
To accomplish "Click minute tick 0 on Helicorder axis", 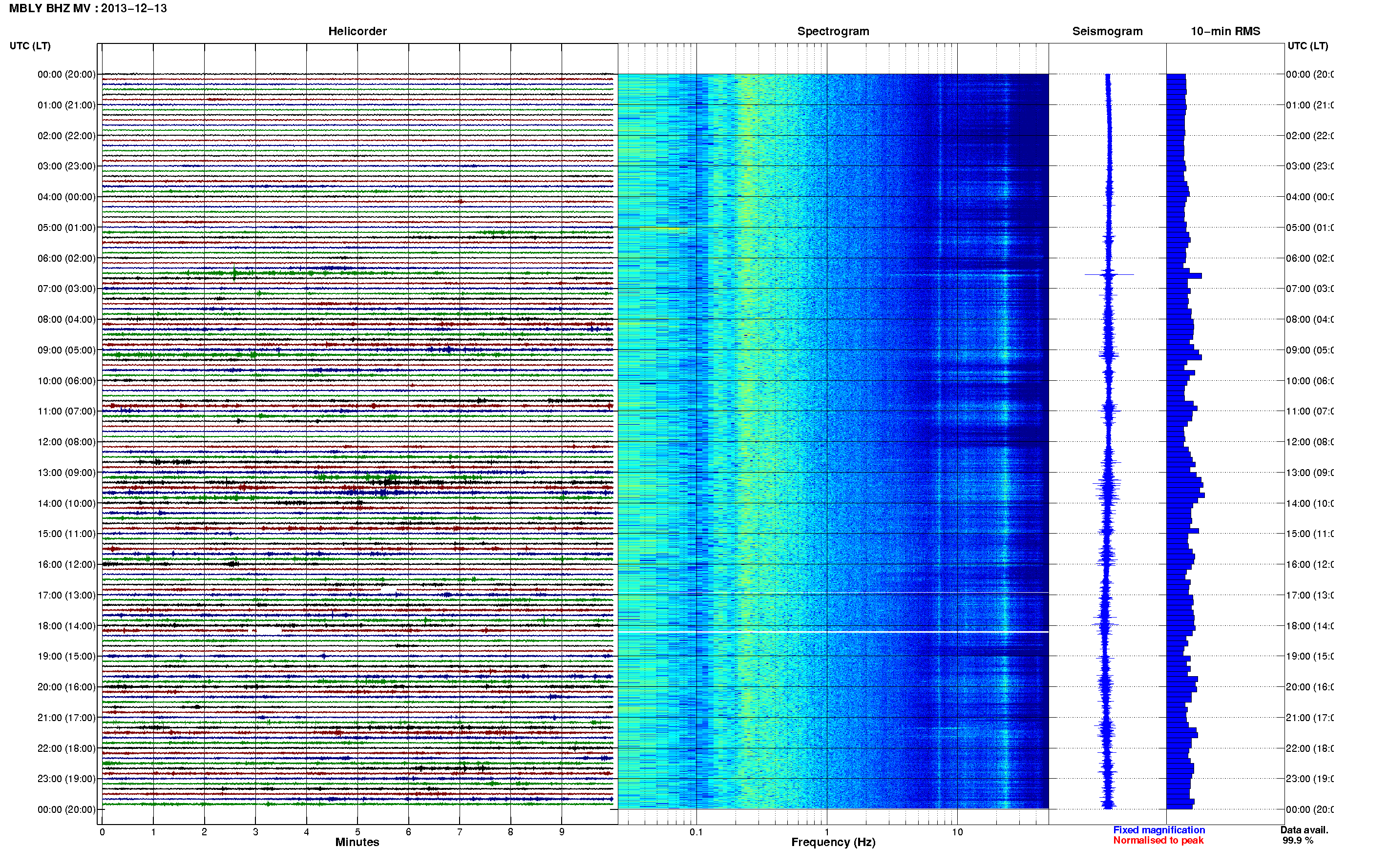I will pyautogui.click(x=102, y=832).
